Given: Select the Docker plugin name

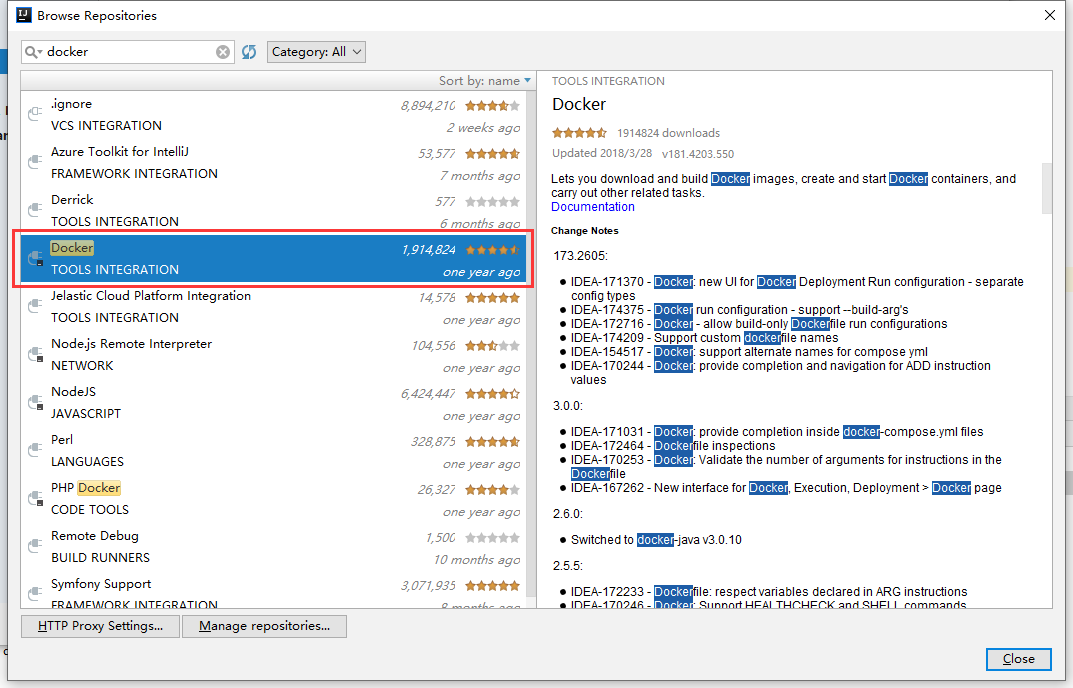Looking at the screenshot, I should 72,248.
